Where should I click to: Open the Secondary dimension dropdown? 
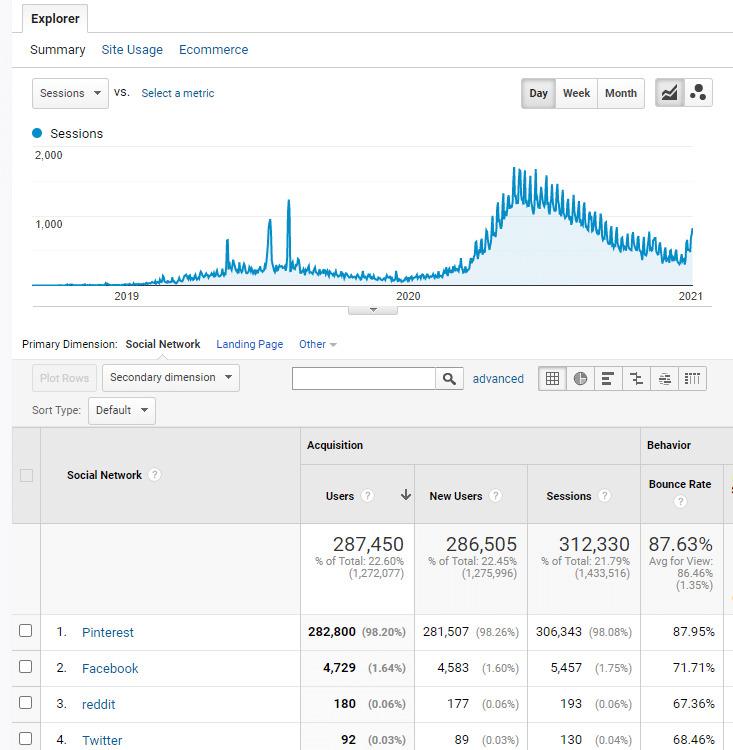tap(171, 378)
